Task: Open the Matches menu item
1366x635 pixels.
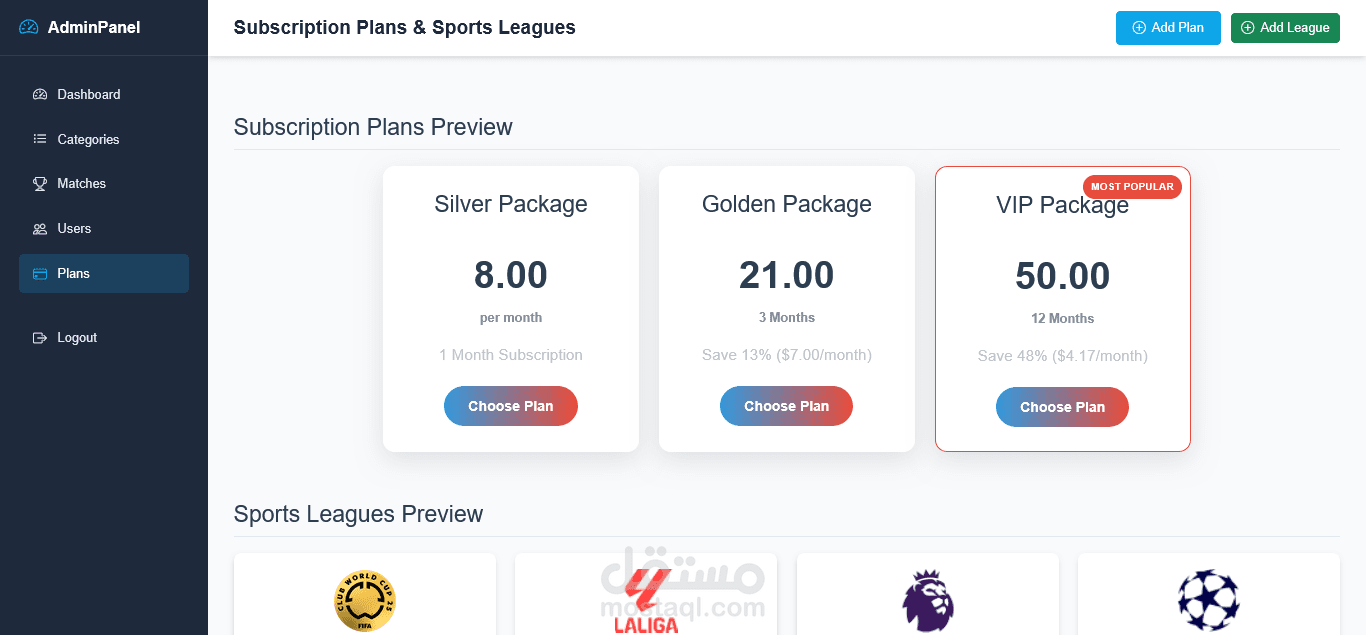Action: click(x=81, y=184)
